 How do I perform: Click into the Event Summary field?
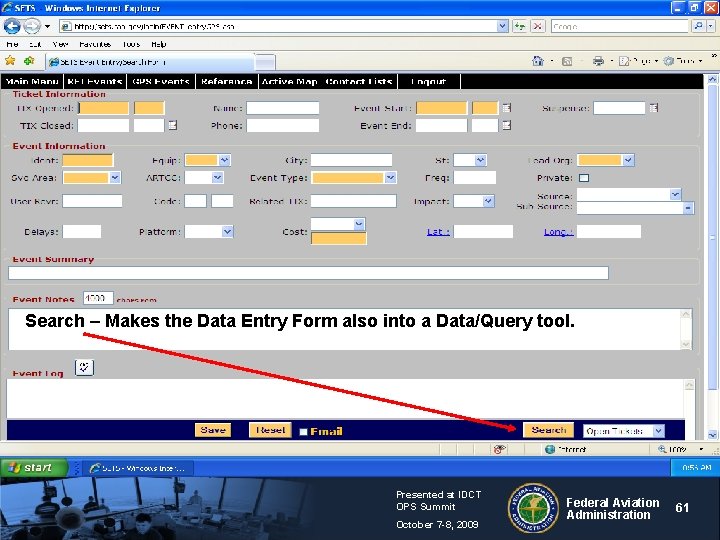tap(308, 273)
